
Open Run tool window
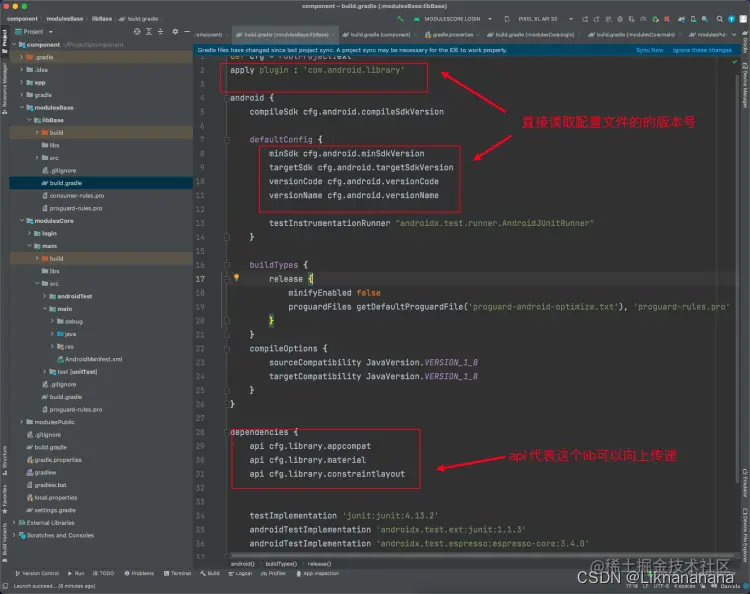pos(76,573)
